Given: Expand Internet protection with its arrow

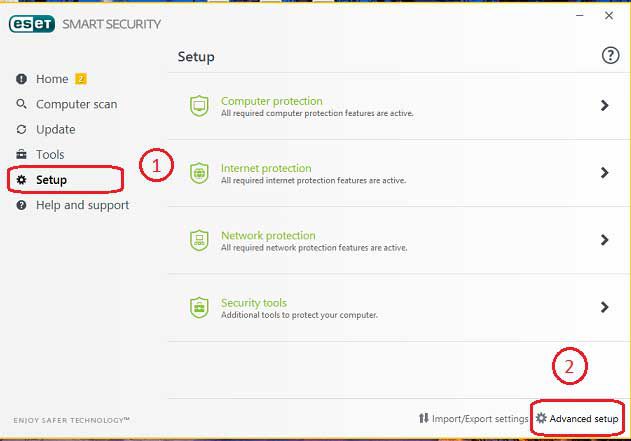Looking at the screenshot, I should (x=604, y=172).
